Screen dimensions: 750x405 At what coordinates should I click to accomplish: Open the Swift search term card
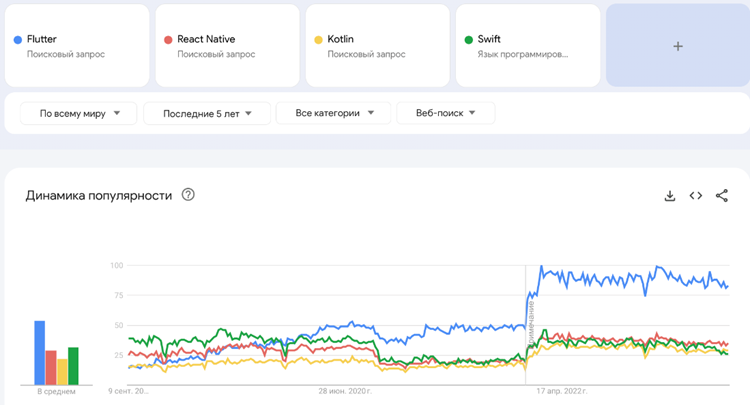pos(528,46)
